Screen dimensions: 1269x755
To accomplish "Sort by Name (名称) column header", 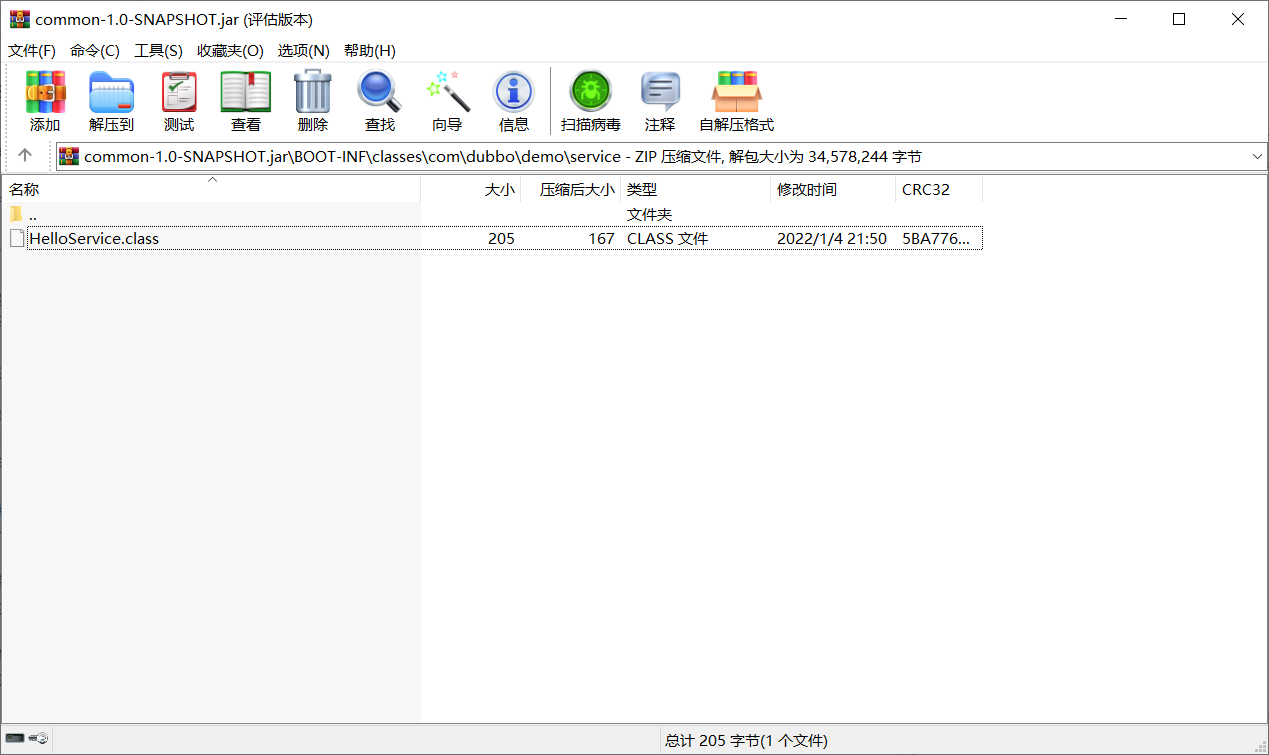I will 211,189.
